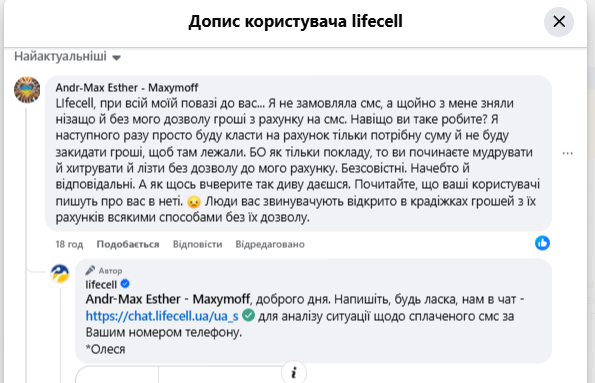Click Подобається under the comment

point(128,244)
